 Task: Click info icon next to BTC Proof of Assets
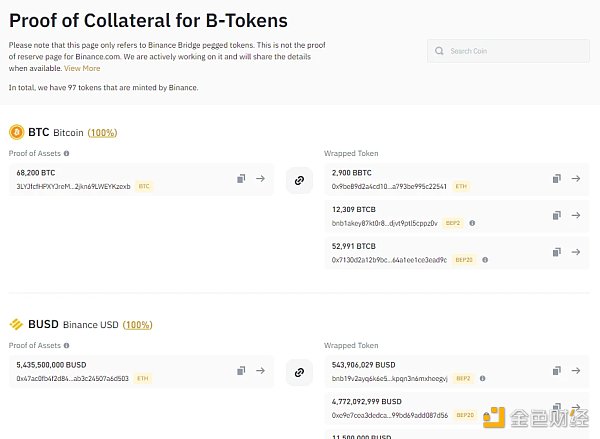67,153
